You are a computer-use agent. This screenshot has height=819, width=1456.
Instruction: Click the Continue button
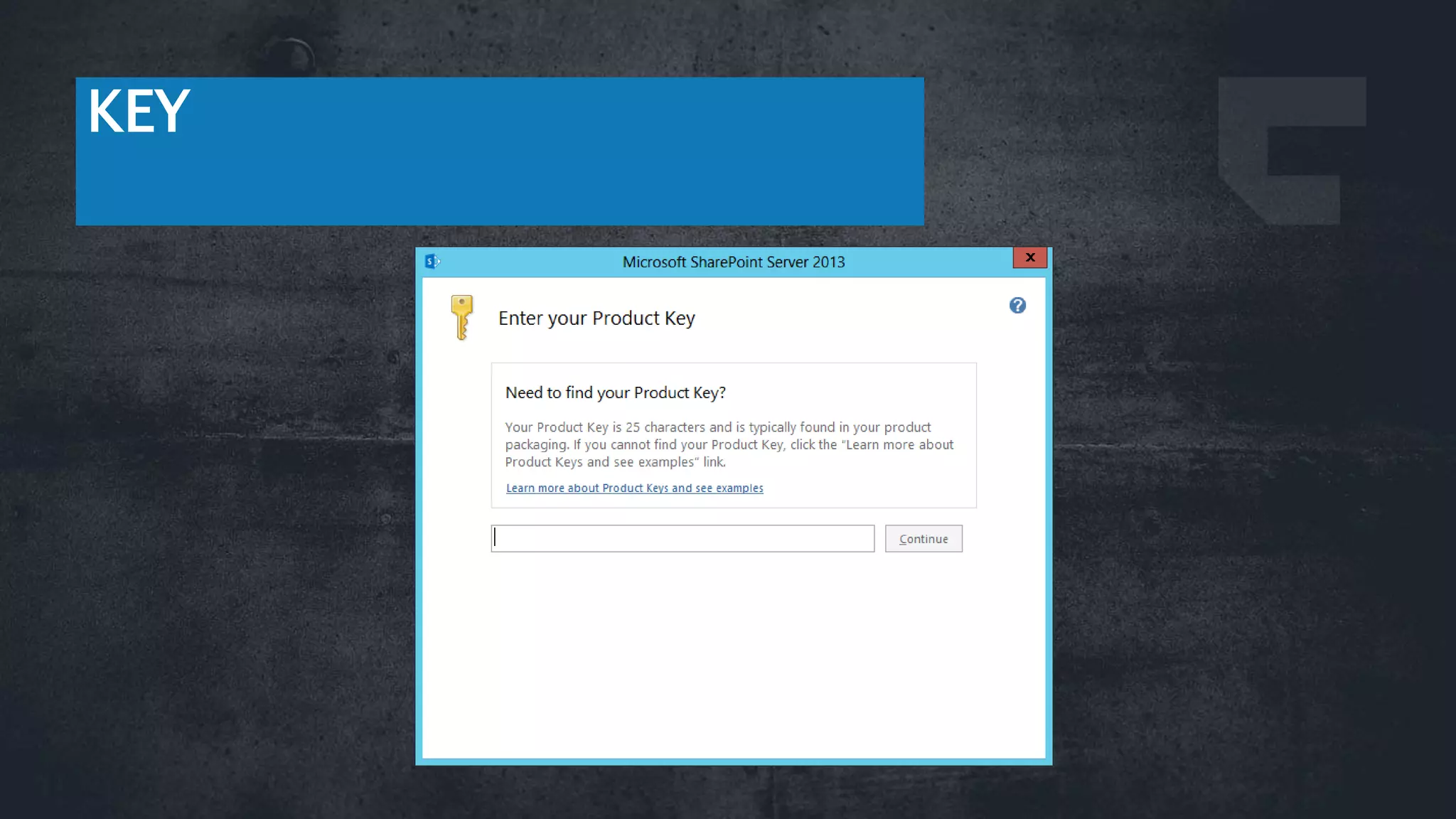[x=924, y=539]
